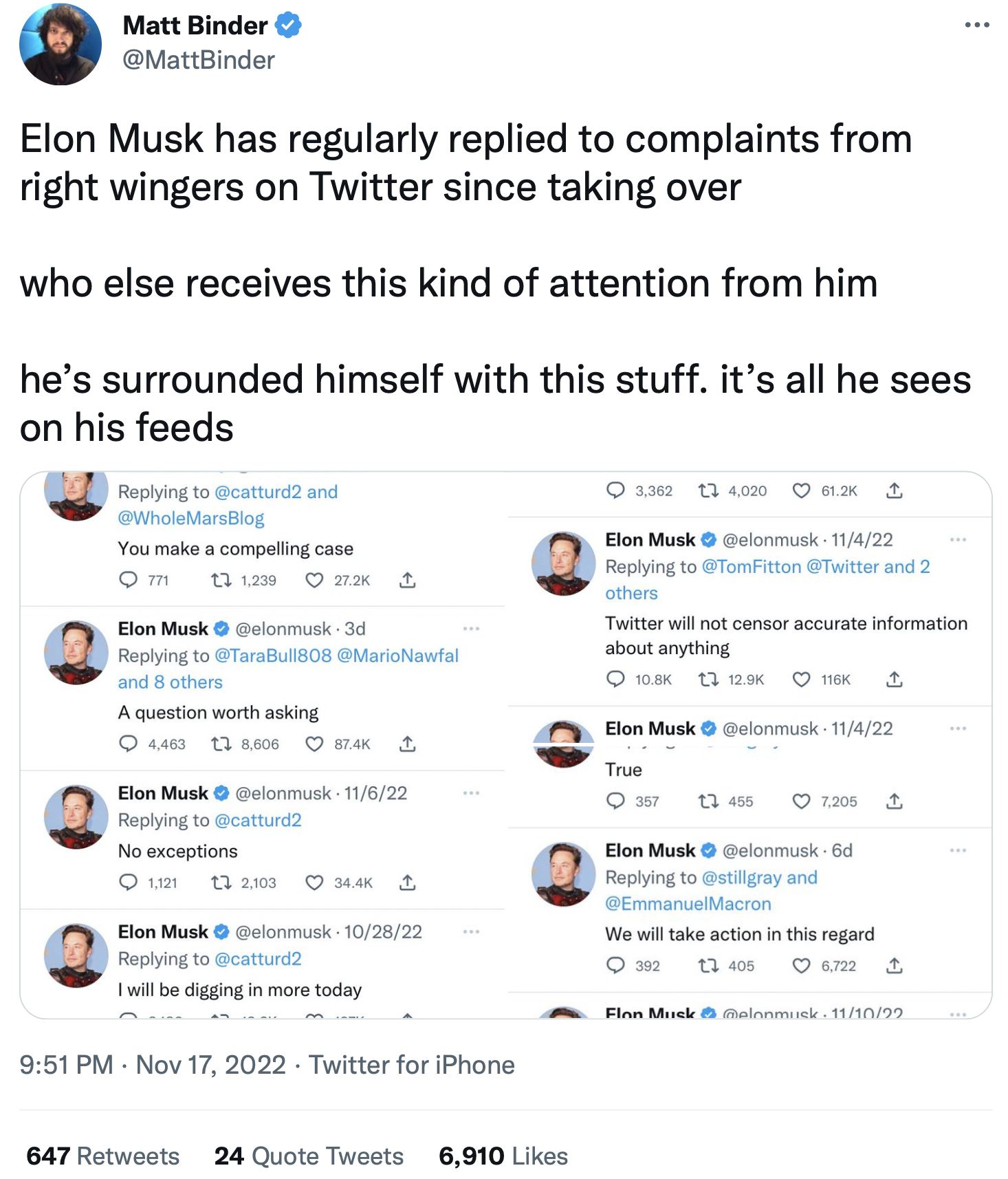View the 24 Quote Tweets
1008x1179 pixels.
click(x=309, y=1156)
